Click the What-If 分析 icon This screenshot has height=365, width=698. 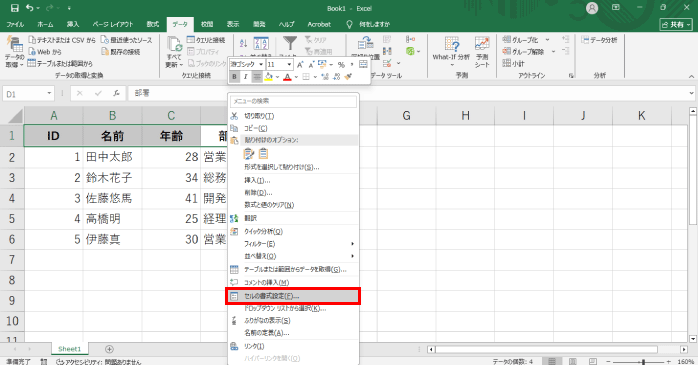click(x=451, y=52)
